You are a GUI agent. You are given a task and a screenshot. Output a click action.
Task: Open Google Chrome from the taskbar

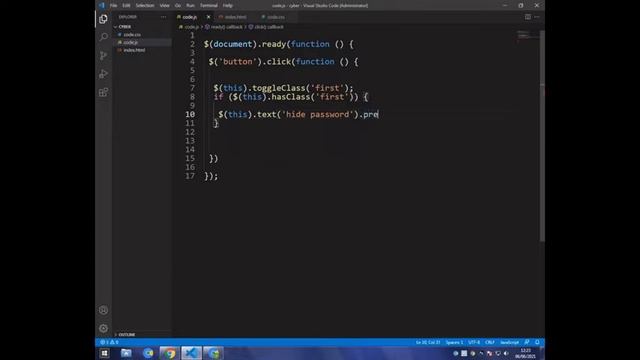169,353
